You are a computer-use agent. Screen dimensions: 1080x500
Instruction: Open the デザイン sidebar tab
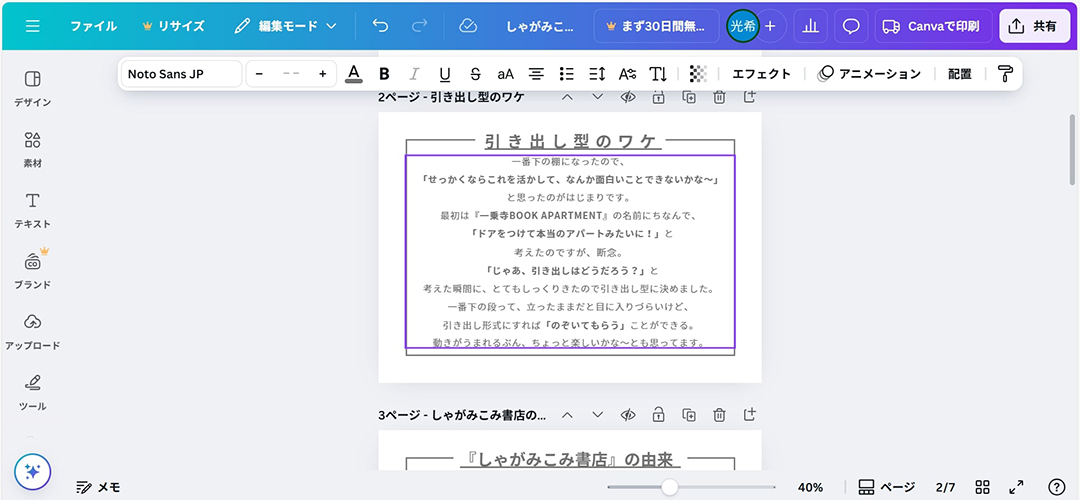[x=32, y=87]
